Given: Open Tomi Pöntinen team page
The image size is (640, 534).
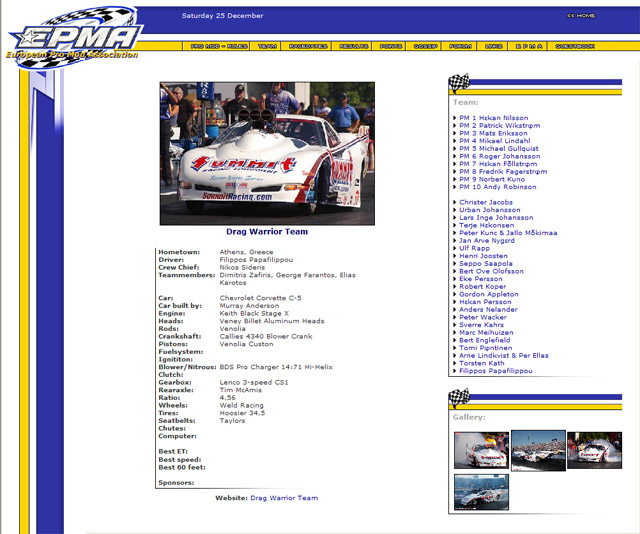Looking at the screenshot, I should click(x=486, y=347).
